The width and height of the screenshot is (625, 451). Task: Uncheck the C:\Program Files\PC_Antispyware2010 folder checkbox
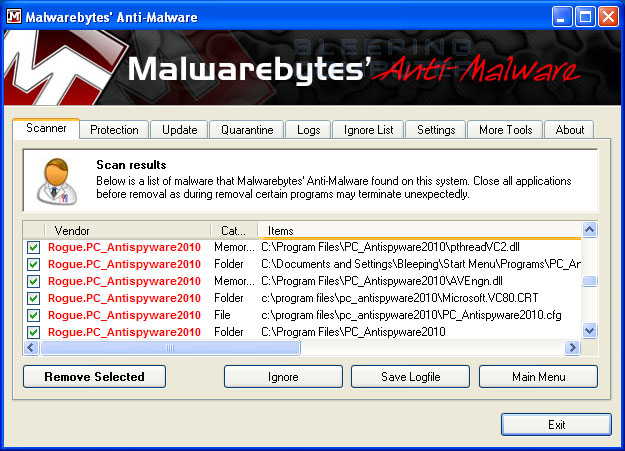click(x=33, y=332)
